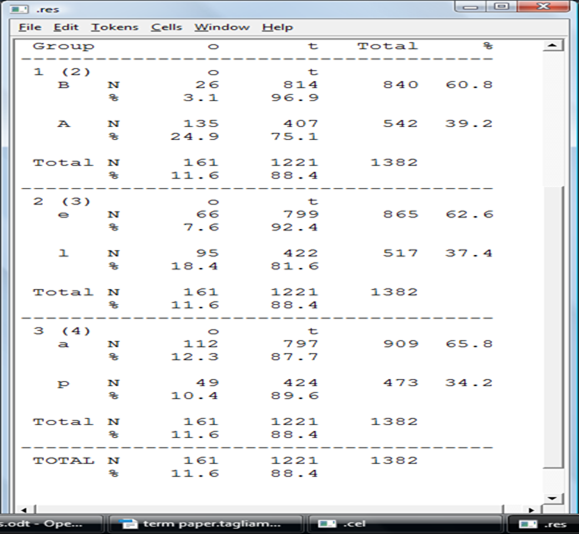This screenshot has height=534, width=579.
Task: Click the term paper document icon in taskbar
Action: point(130,524)
